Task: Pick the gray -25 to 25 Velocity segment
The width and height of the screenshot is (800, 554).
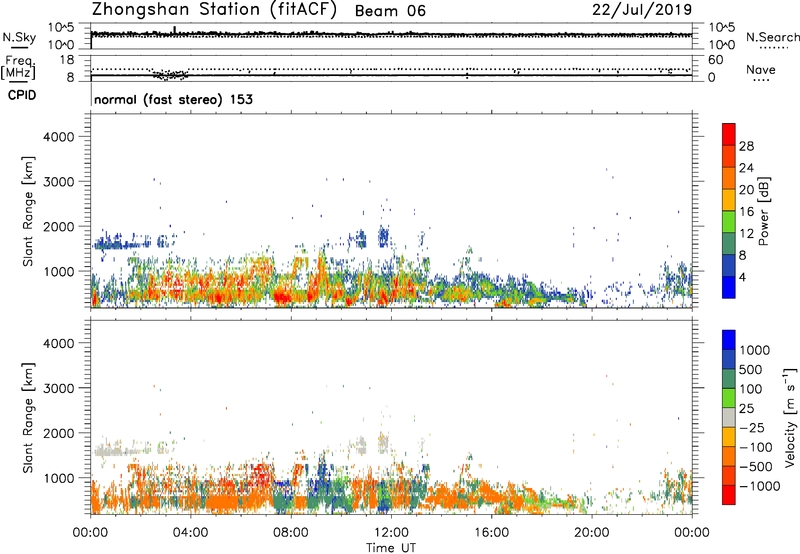Action: point(729,418)
